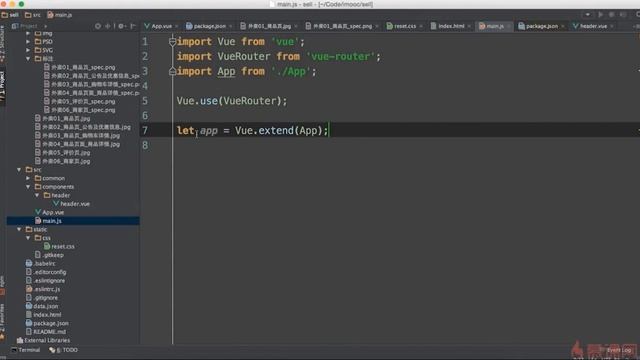Close the reset.css tab

click(x=421, y=27)
